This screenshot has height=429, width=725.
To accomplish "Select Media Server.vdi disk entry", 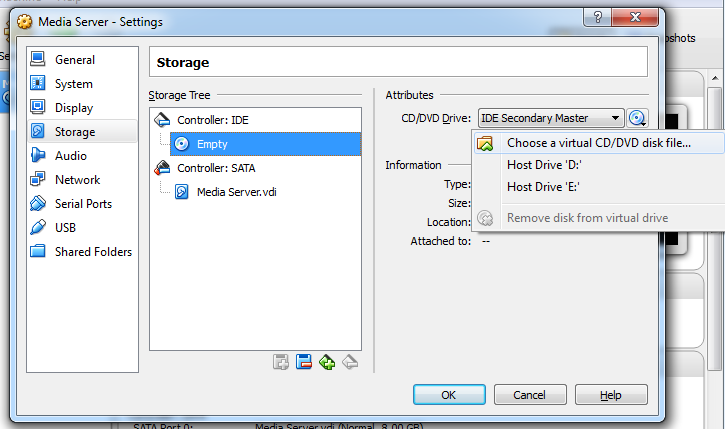I will pyautogui.click(x=236, y=192).
